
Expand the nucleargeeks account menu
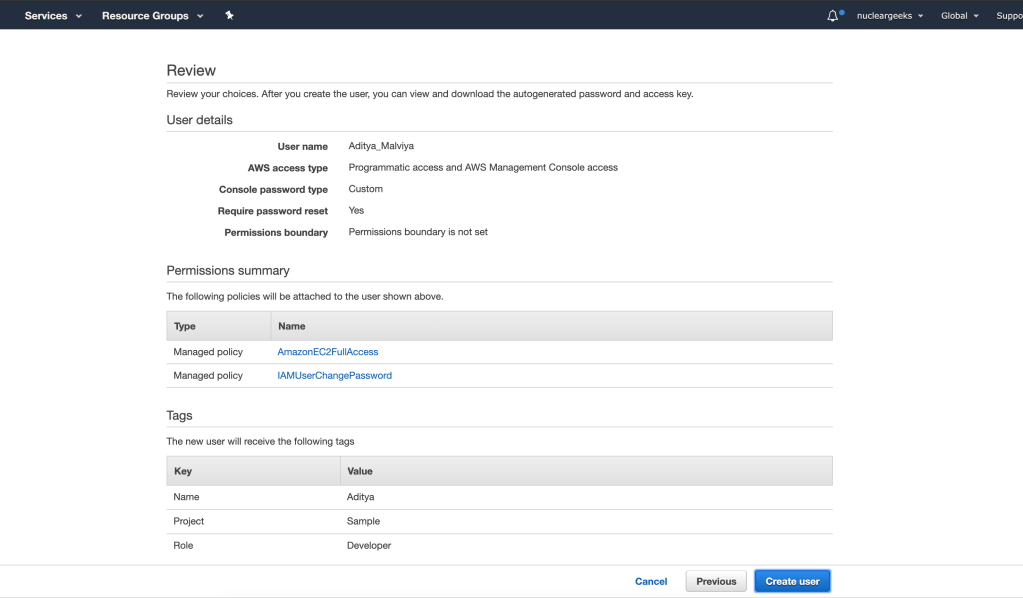pos(890,16)
